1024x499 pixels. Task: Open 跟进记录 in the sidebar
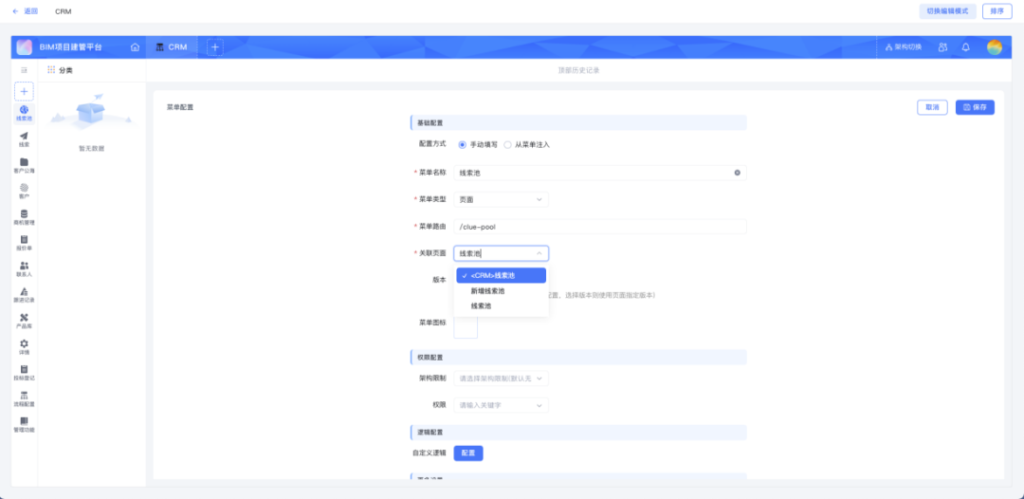pyautogui.click(x=24, y=295)
